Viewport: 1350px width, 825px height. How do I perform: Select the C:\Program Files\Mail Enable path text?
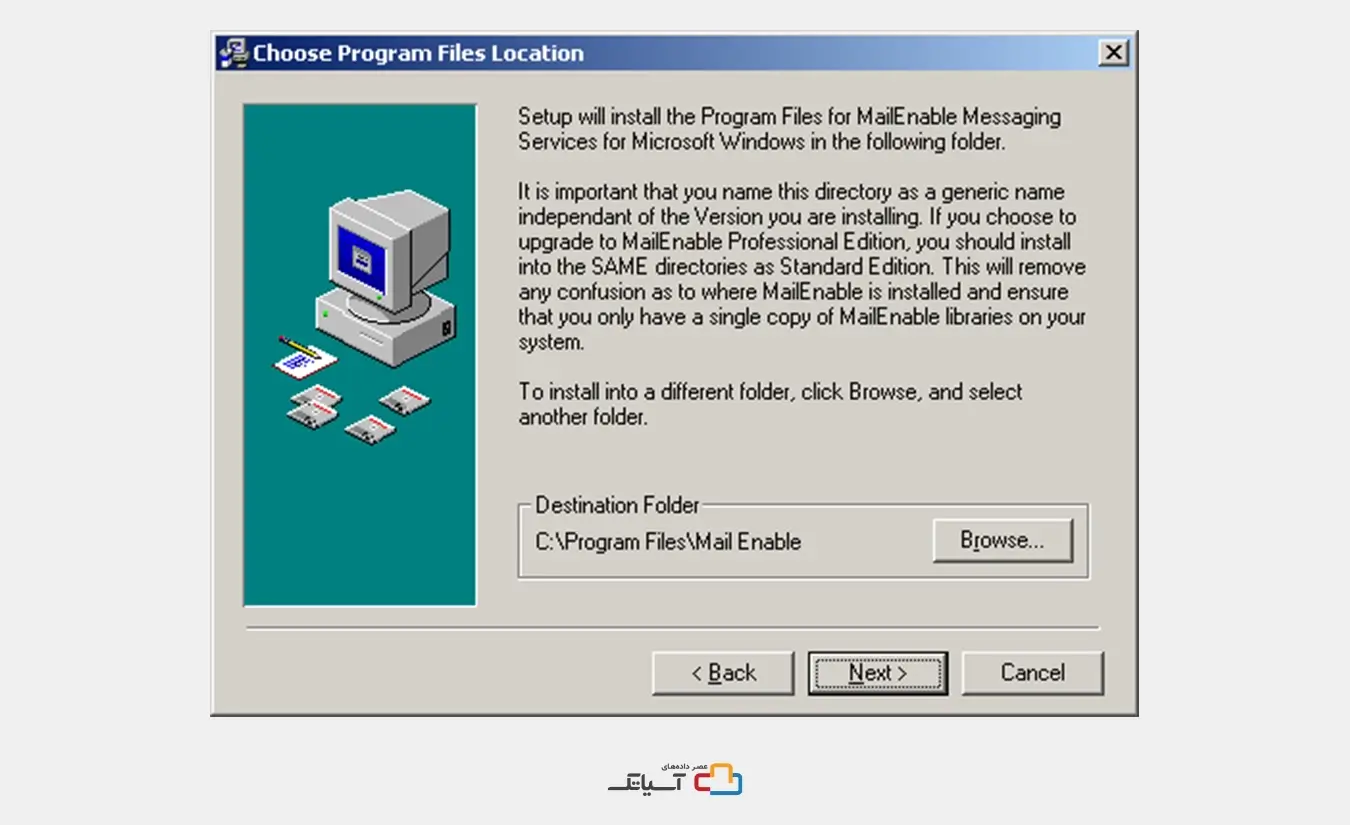coord(668,542)
